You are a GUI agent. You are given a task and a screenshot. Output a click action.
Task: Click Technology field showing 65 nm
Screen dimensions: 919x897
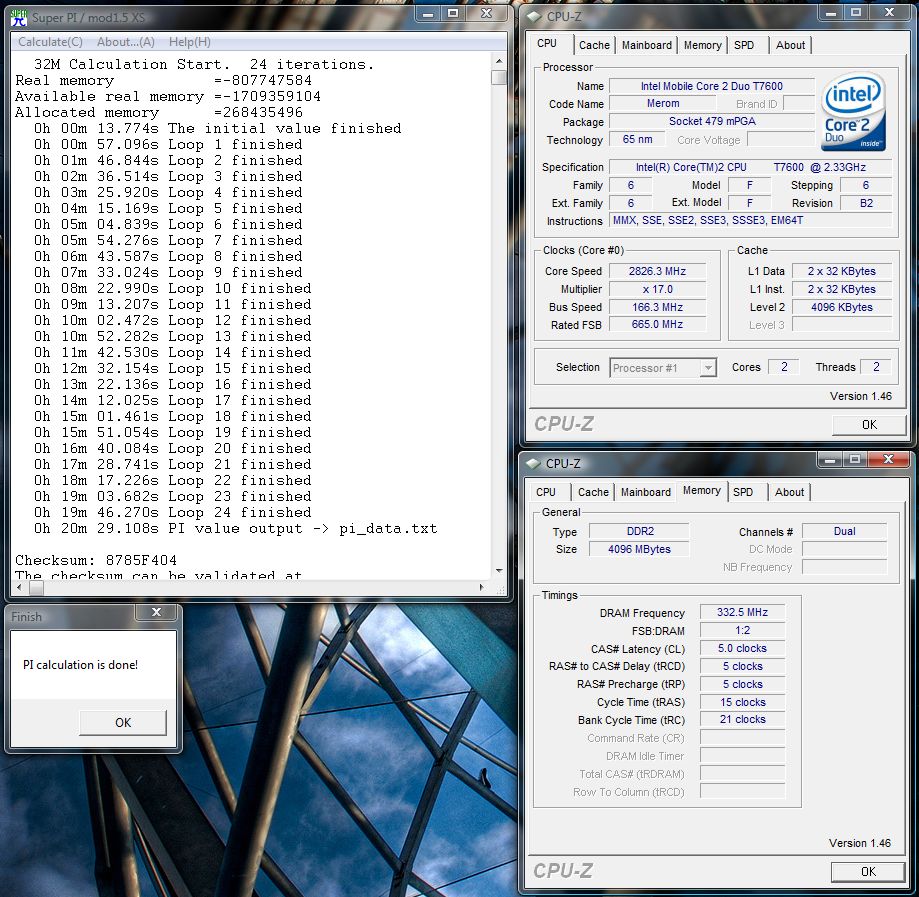tap(637, 140)
